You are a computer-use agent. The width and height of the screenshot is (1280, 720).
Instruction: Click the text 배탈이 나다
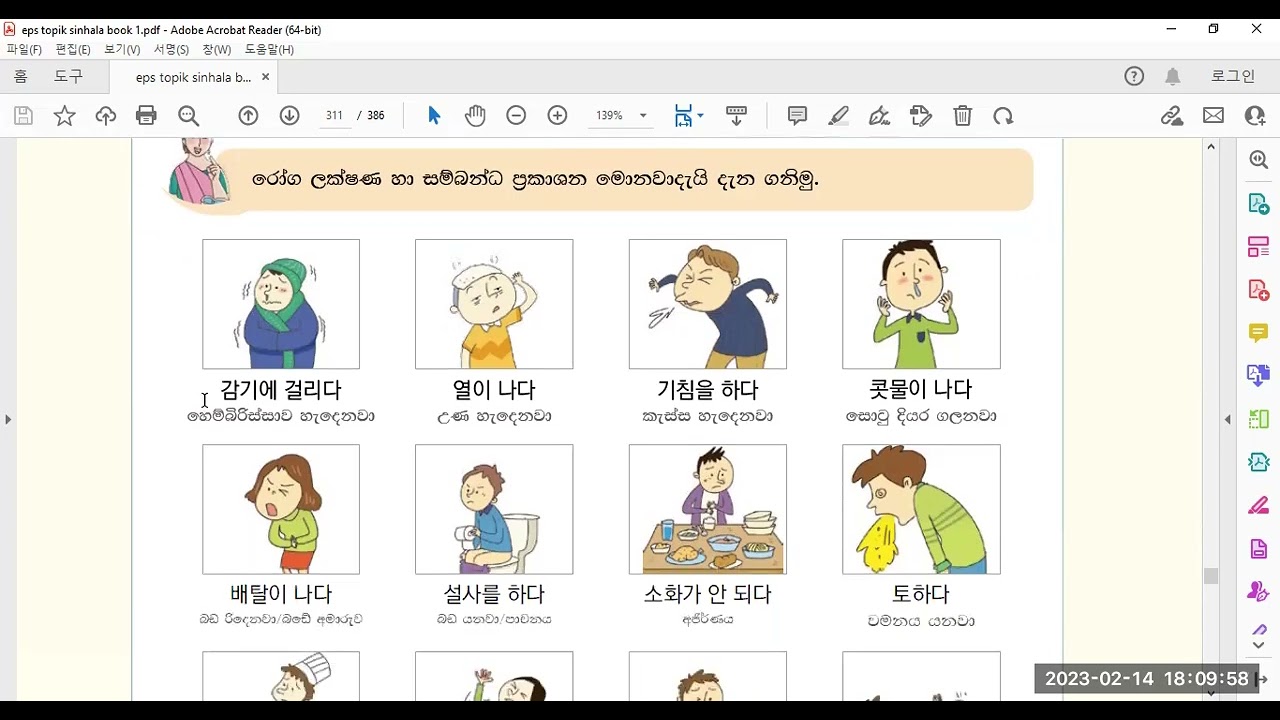click(x=281, y=594)
